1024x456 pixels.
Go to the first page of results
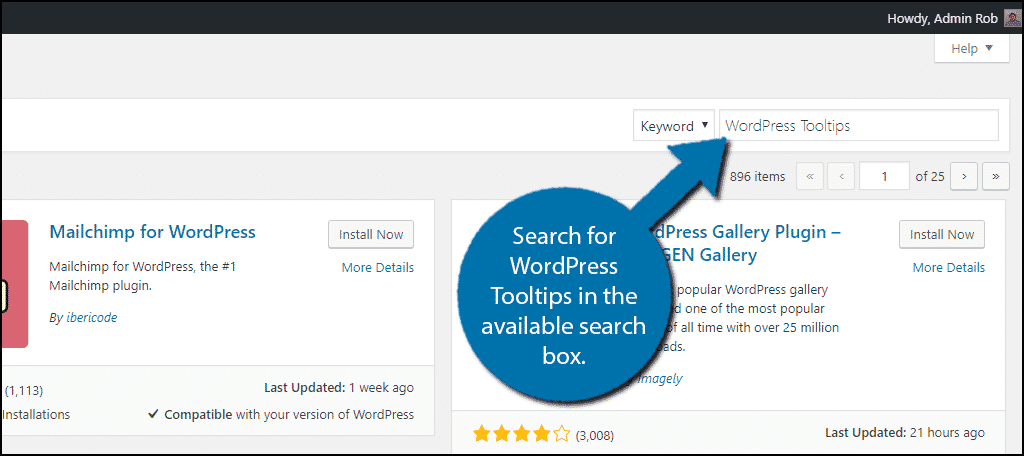coord(810,176)
